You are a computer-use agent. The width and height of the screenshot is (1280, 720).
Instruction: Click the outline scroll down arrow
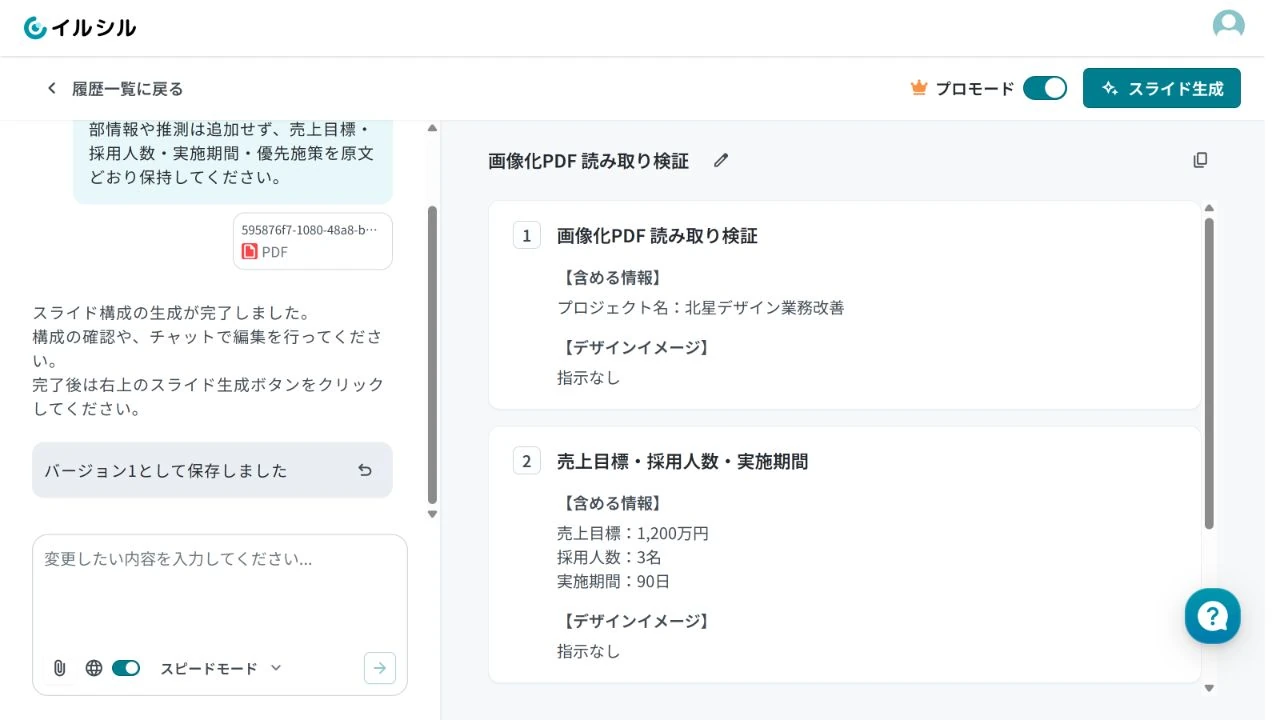[x=1209, y=688]
